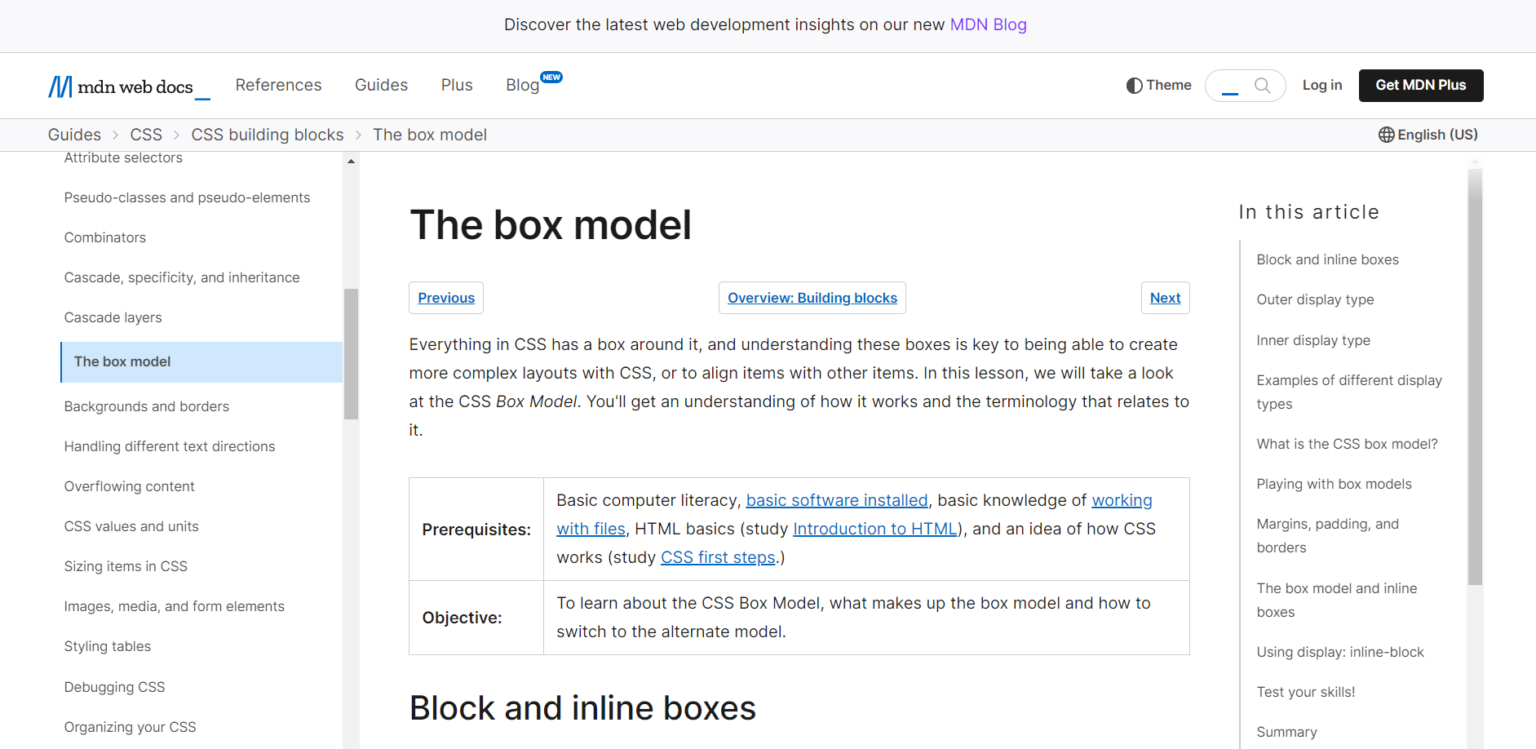Jump to 'What is the CSS box model?'

click(1347, 443)
